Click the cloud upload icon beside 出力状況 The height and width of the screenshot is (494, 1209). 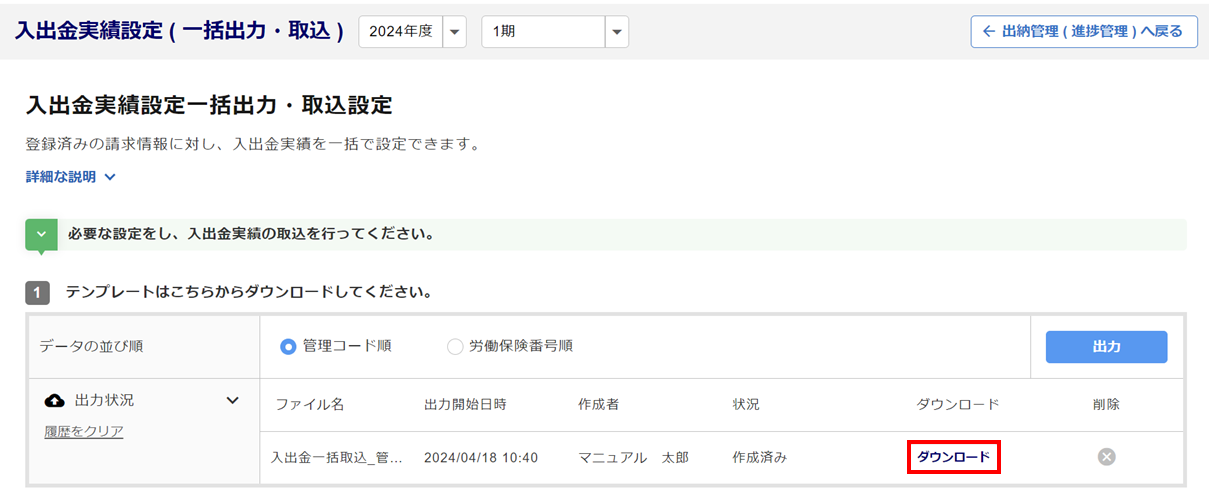click(x=55, y=400)
